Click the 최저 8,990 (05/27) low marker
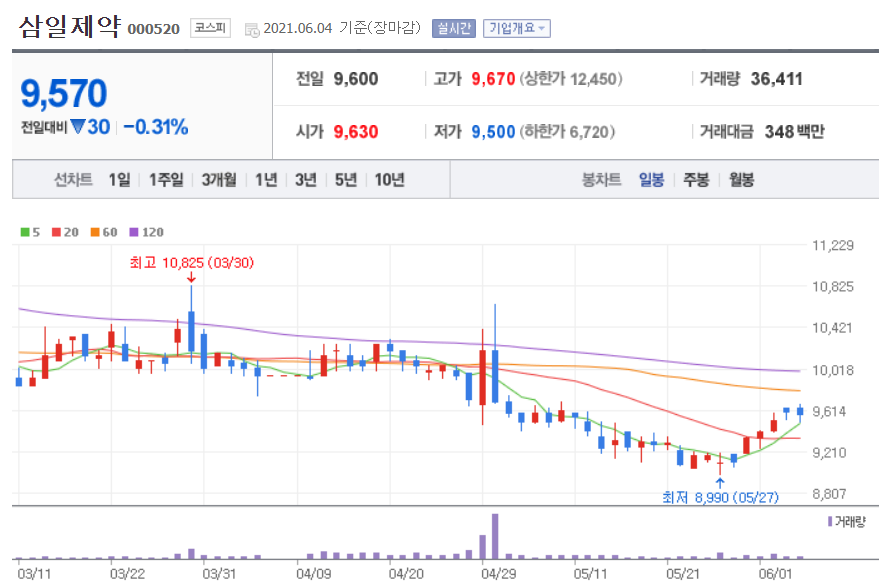Screen dimensions: 879x588 pos(720,497)
